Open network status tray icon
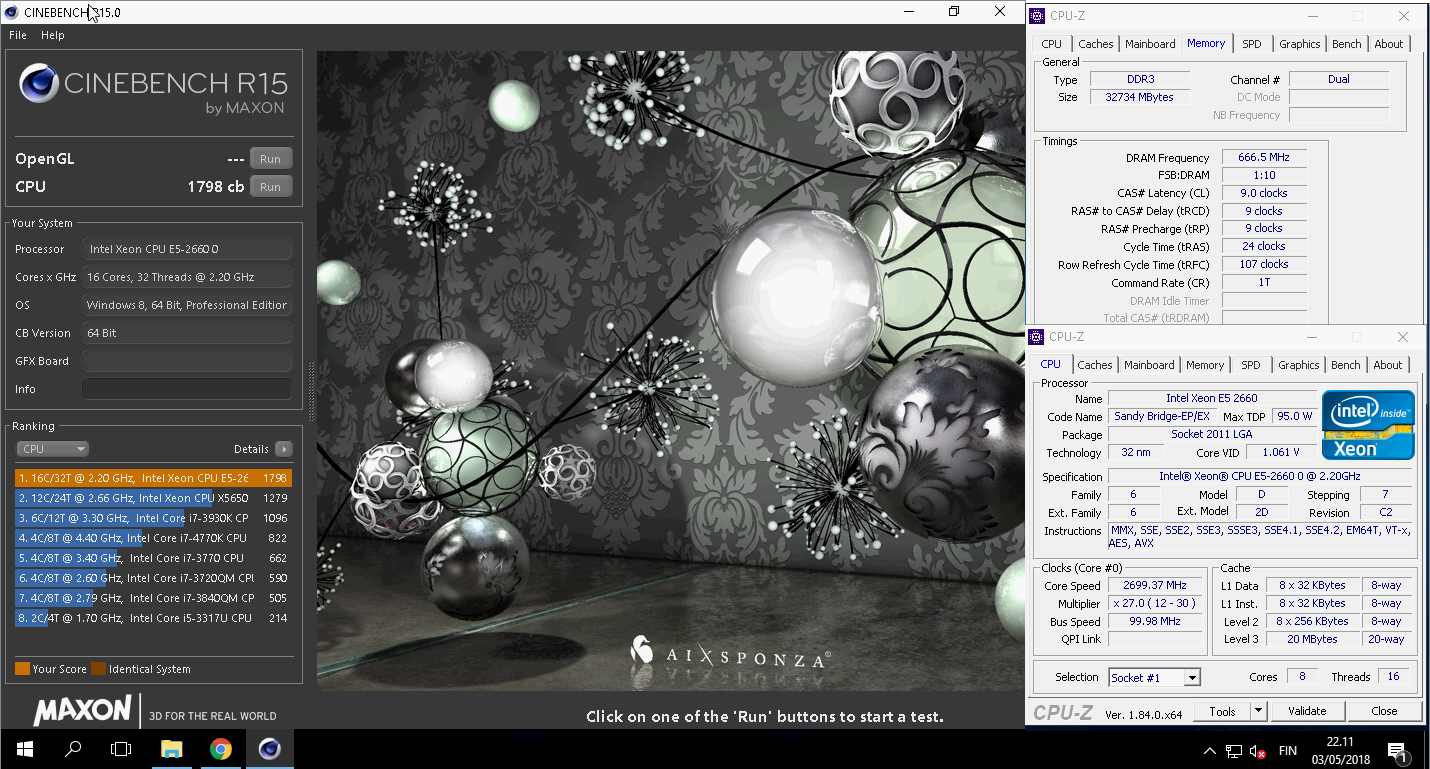The image size is (1430, 769). point(1234,750)
